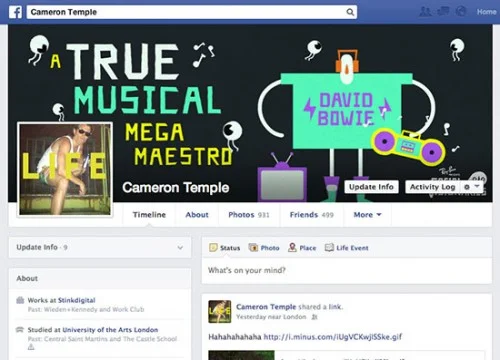
Task: Click the Photo camera icon in composer
Action: click(253, 247)
